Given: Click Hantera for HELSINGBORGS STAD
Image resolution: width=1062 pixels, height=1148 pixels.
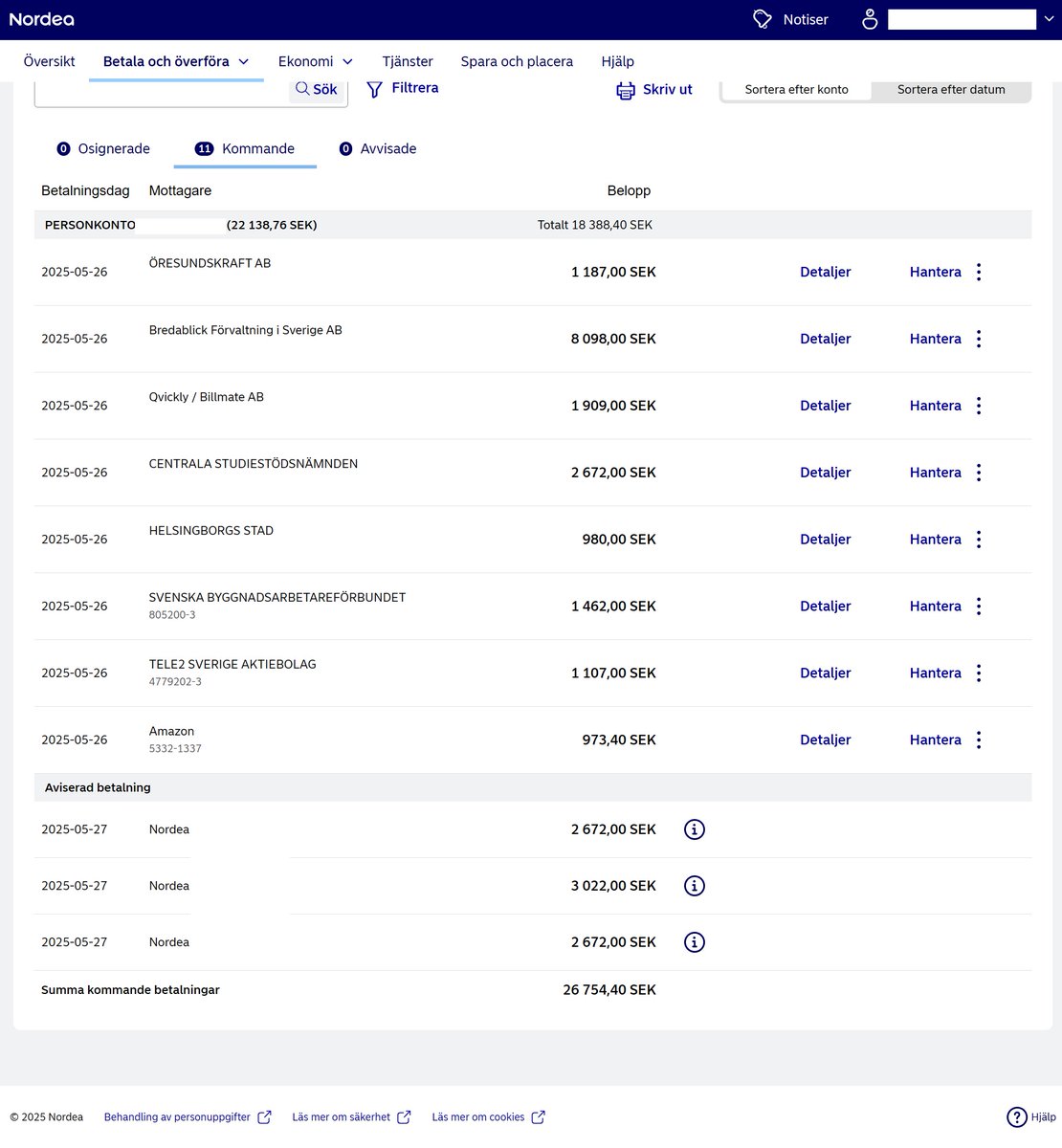Looking at the screenshot, I should point(935,540).
